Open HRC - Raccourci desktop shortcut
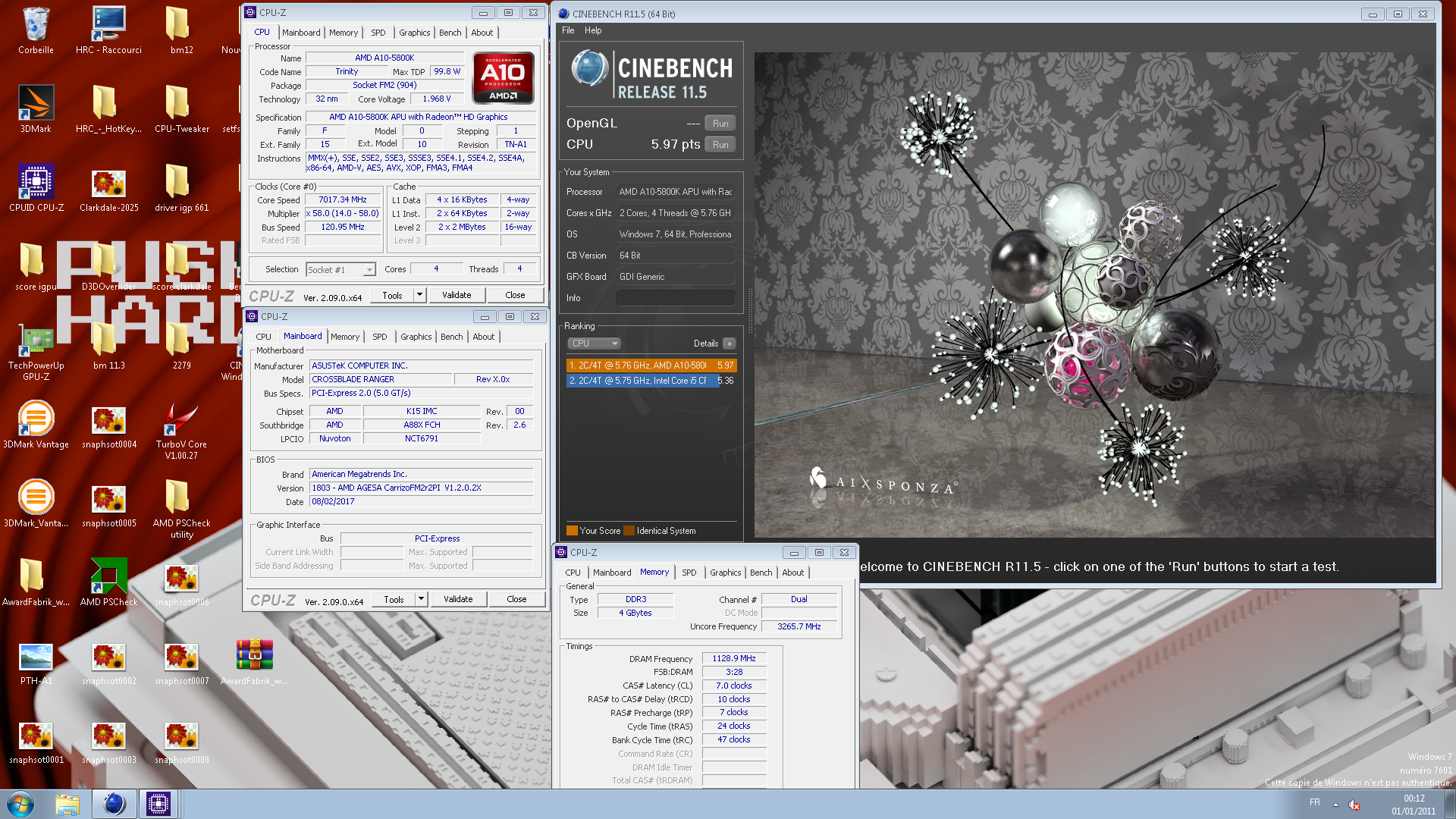The image size is (1456, 819). pos(108,30)
